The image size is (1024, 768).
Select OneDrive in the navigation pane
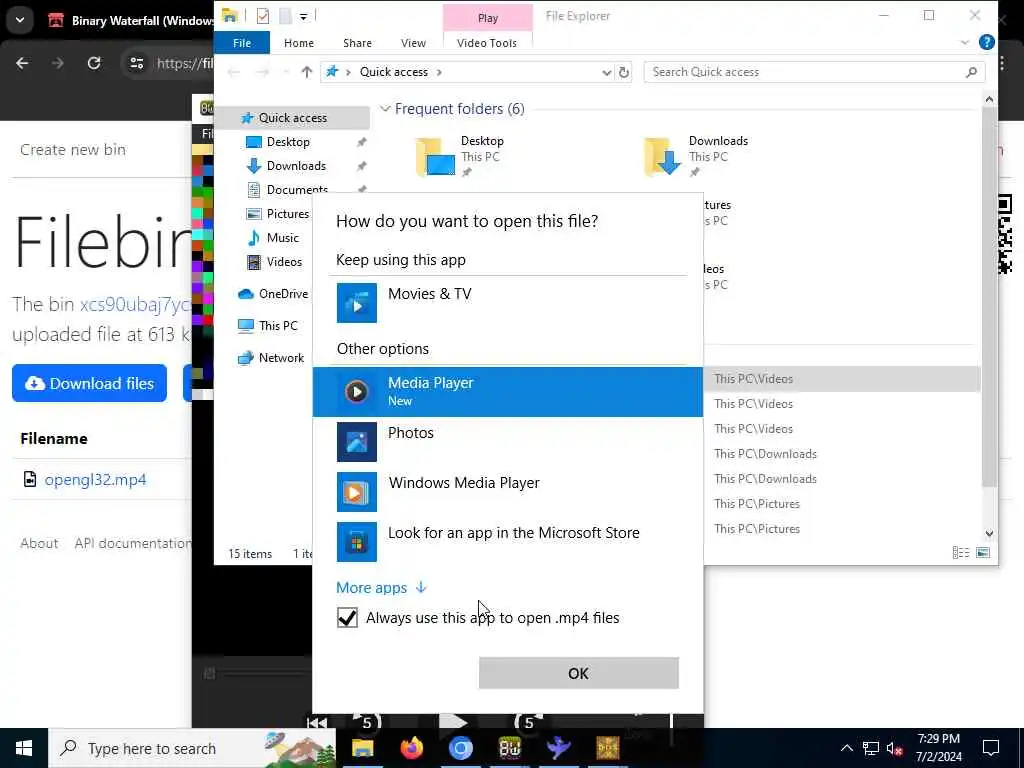[283, 294]
